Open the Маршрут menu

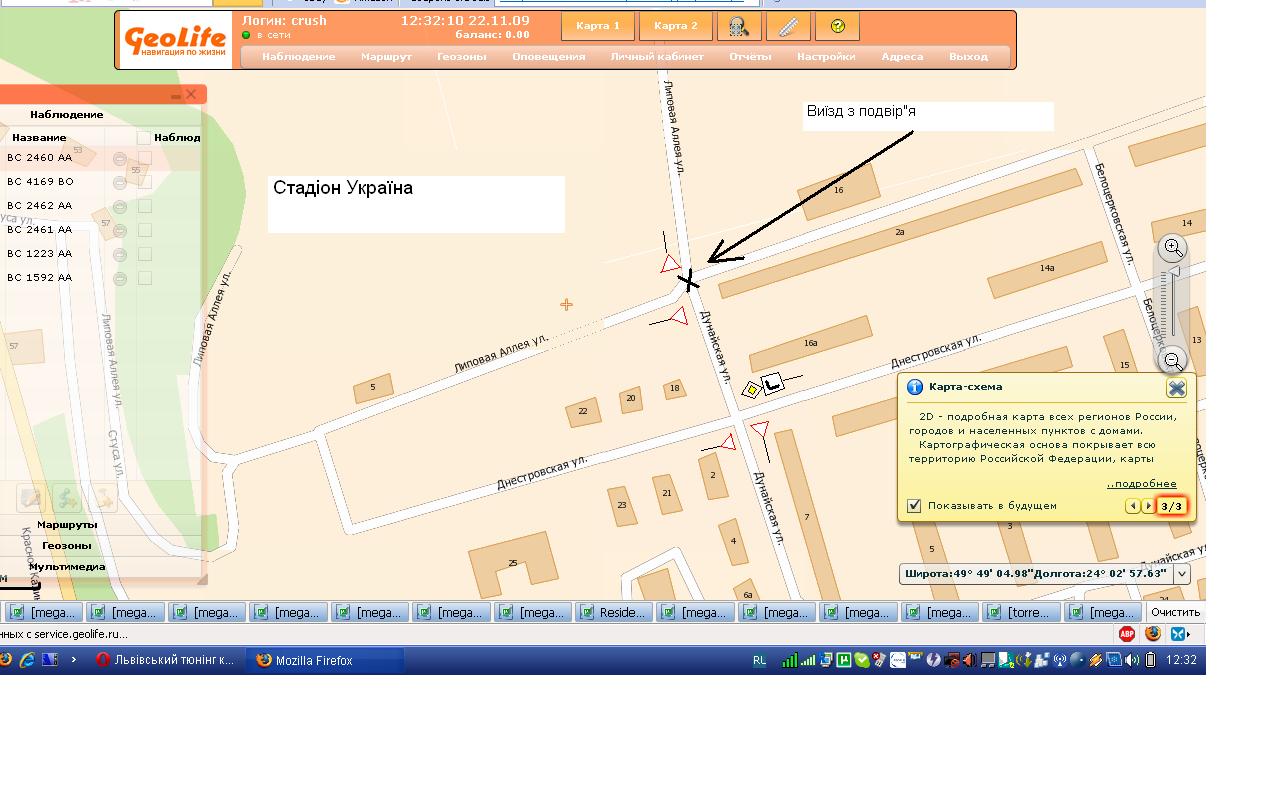coord(386,57)
